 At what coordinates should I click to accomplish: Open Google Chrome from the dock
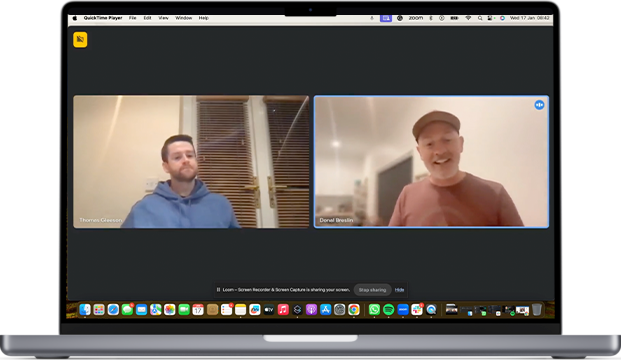354,310
